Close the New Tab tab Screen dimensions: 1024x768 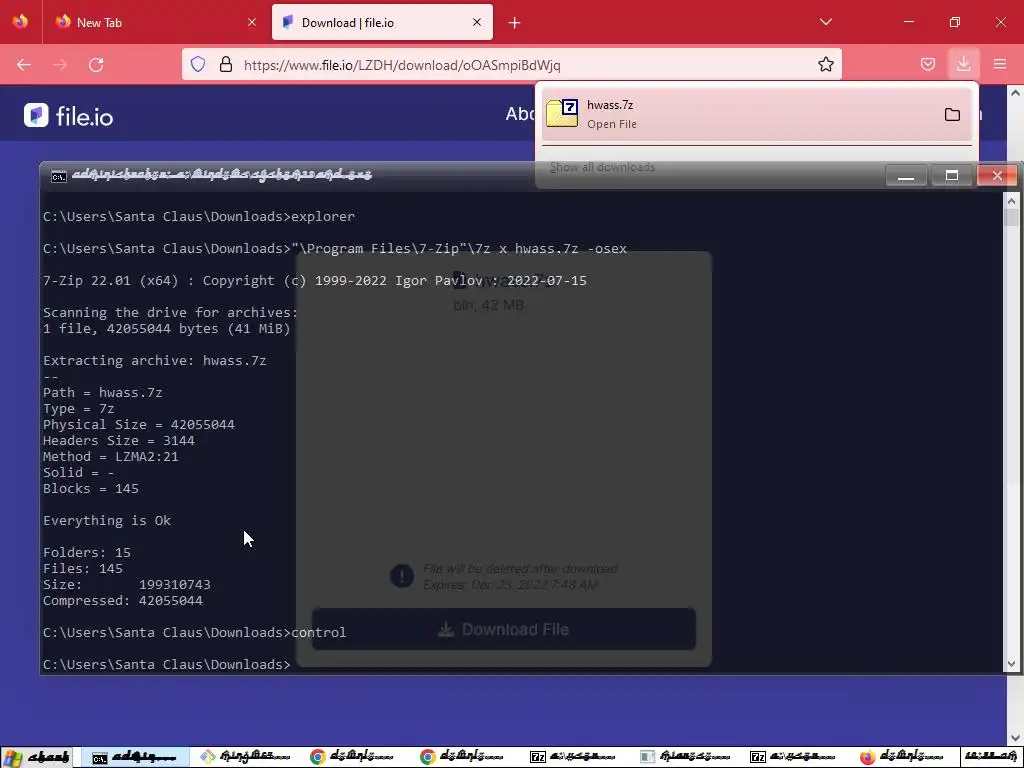(x=252, y=22)
